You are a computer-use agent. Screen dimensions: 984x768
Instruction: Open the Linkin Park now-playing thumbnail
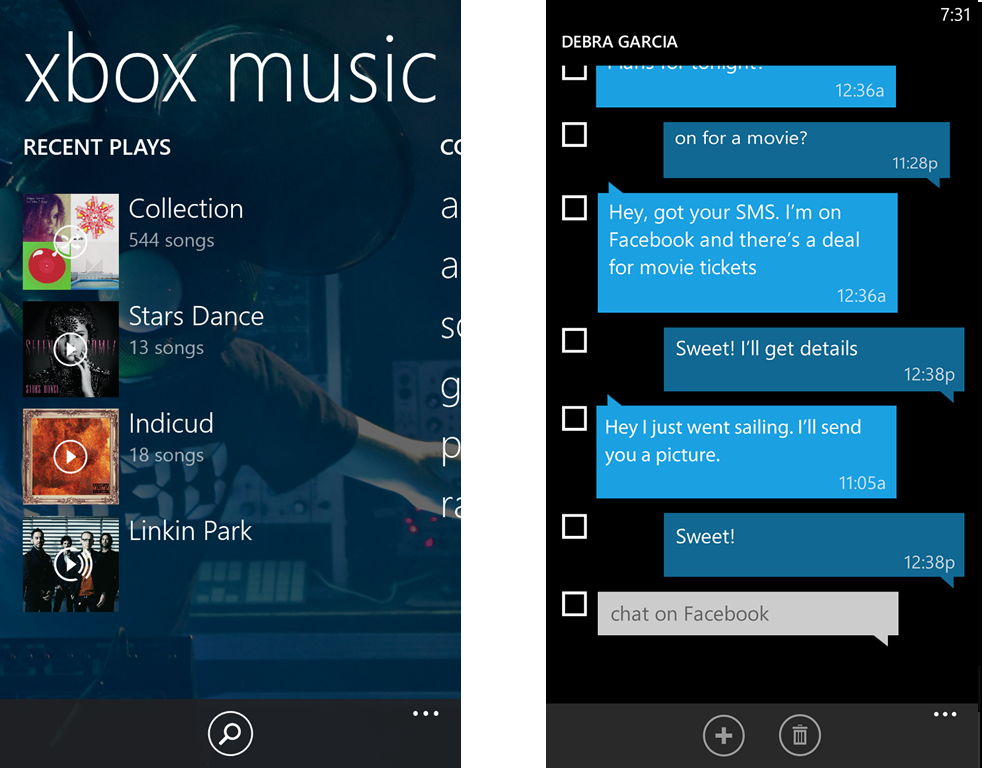pyautogui.click(x=71, y=565)
